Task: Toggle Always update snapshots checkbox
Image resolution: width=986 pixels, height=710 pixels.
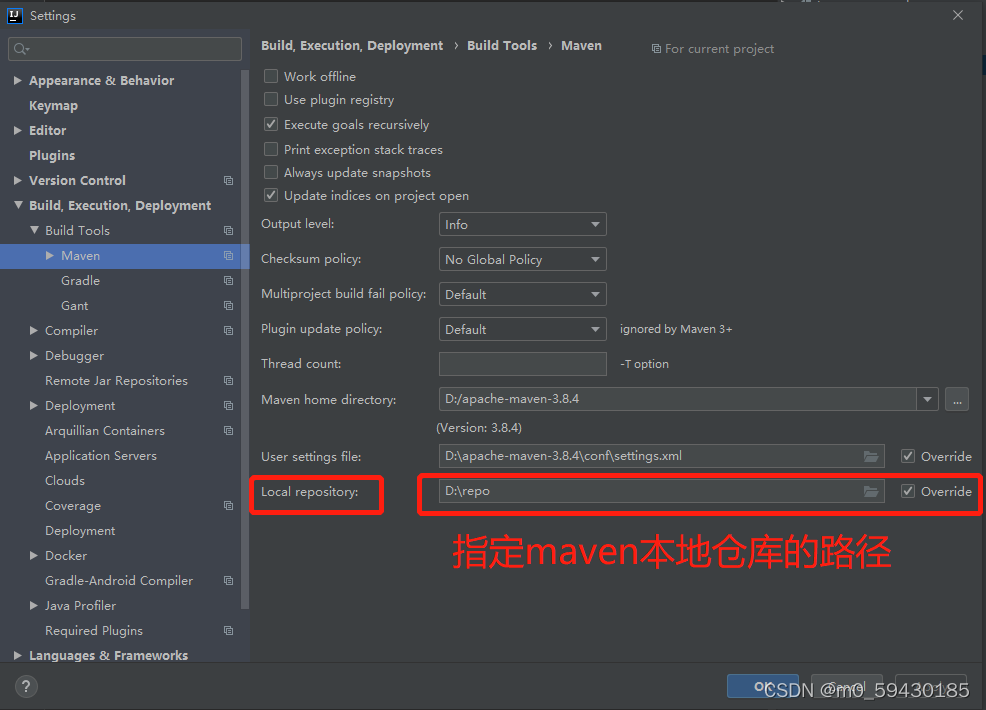Action: tap(271, 172)
